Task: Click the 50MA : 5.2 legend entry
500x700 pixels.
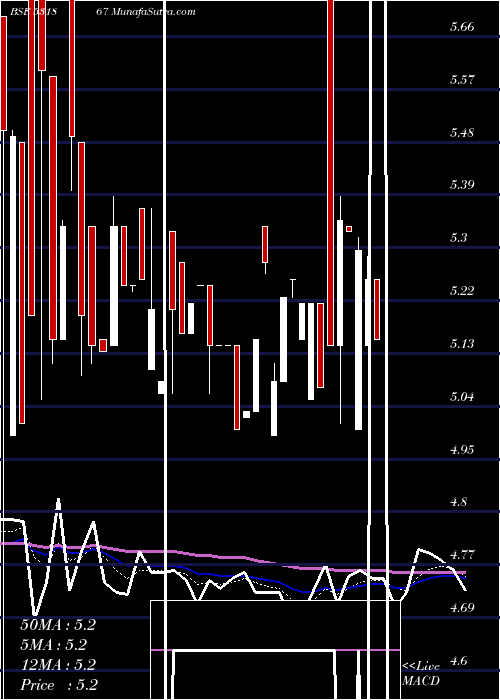Action: 58,625
